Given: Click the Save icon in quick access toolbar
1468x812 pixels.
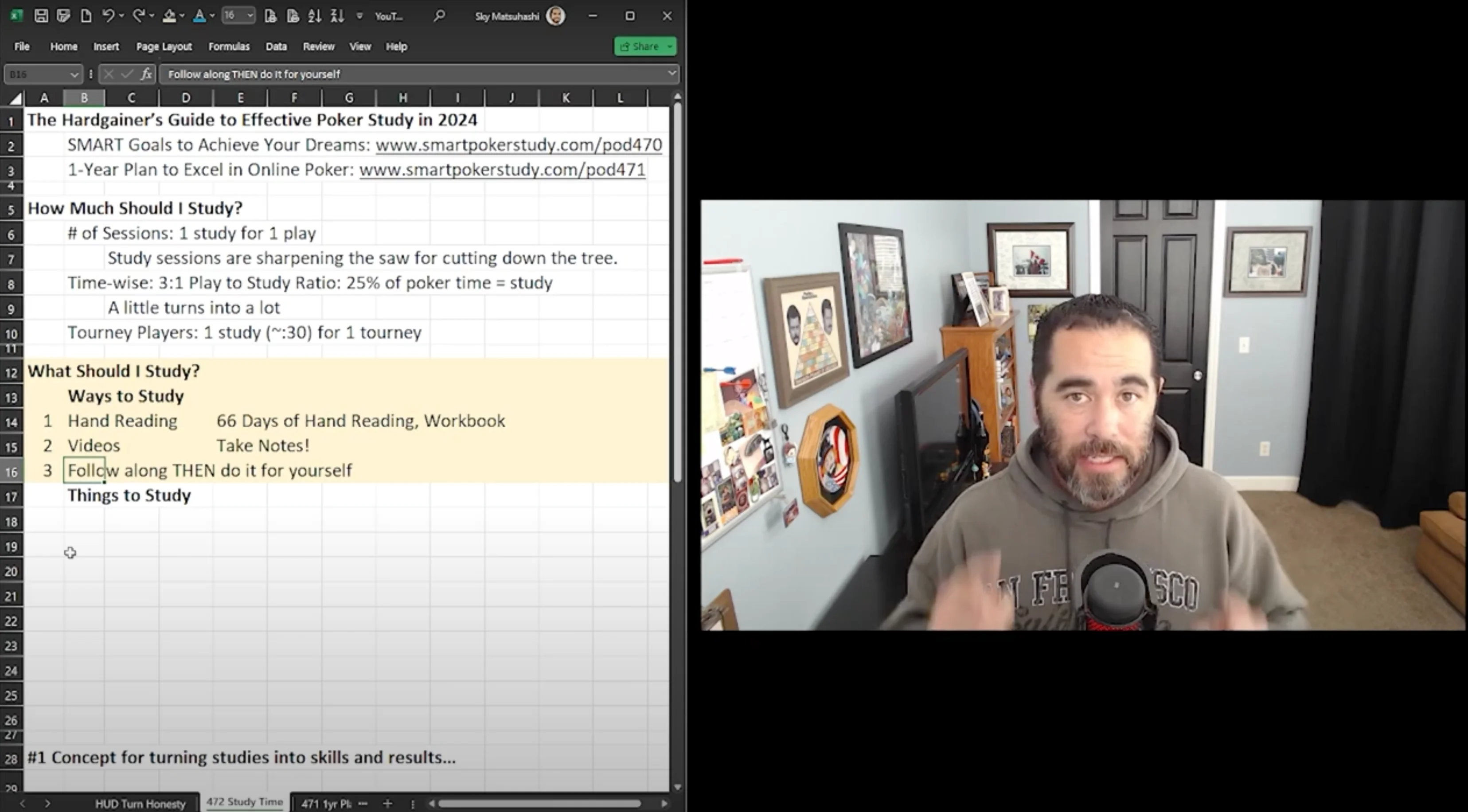Looking at the screenshot, I should pos(41,16).
